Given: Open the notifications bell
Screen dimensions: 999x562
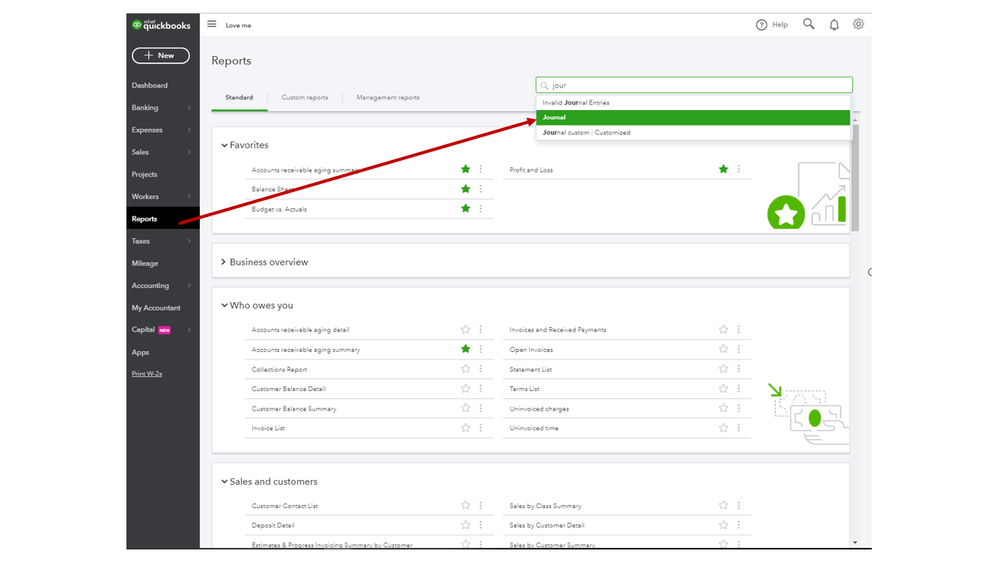Looking at the screenshot, I should pyautogui.click(x=834, y=25).
